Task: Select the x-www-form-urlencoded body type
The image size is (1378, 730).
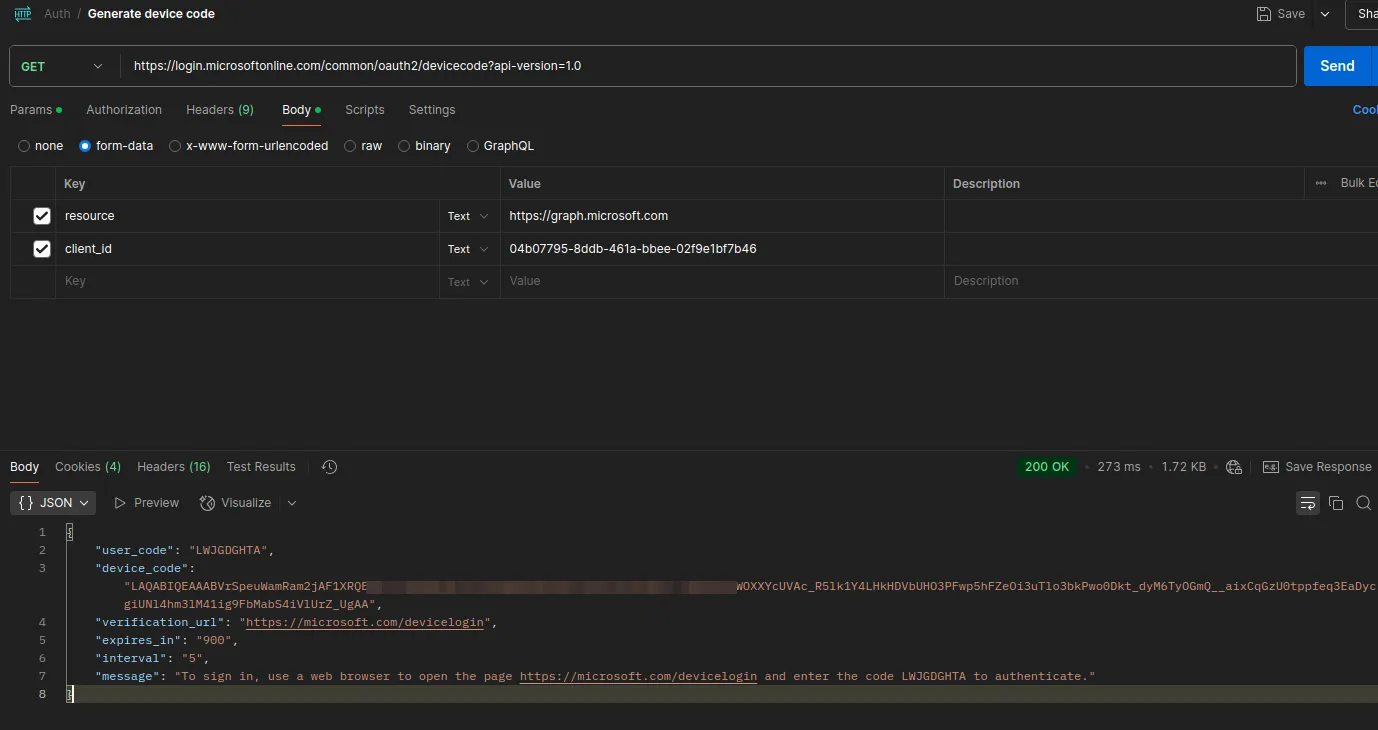Action: click(175, 146)
